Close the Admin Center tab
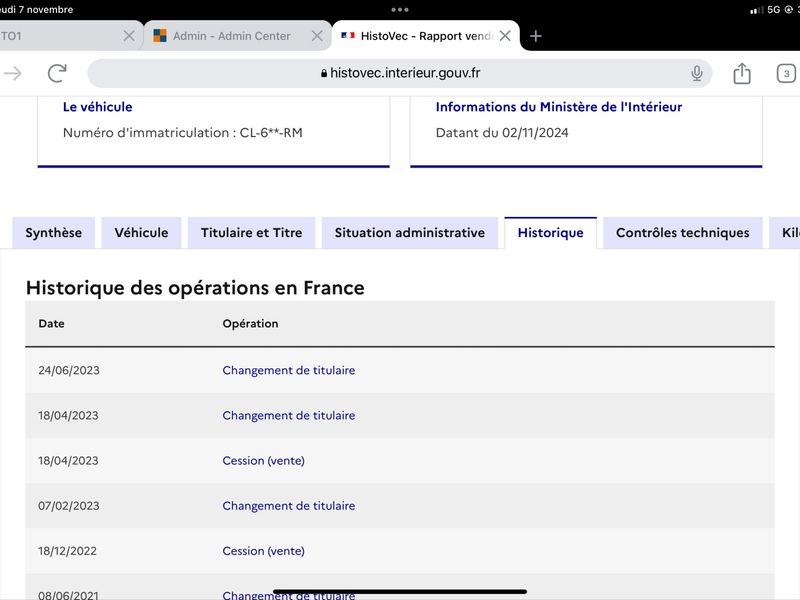800x600 pixels. pyautogui.click(x=317, y=36)
